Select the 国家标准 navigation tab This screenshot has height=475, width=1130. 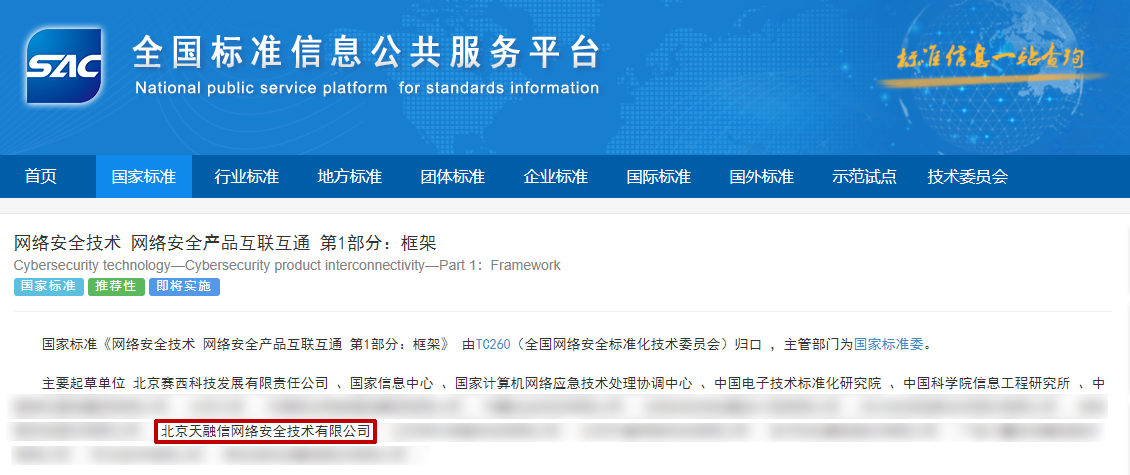coord(143,177)
